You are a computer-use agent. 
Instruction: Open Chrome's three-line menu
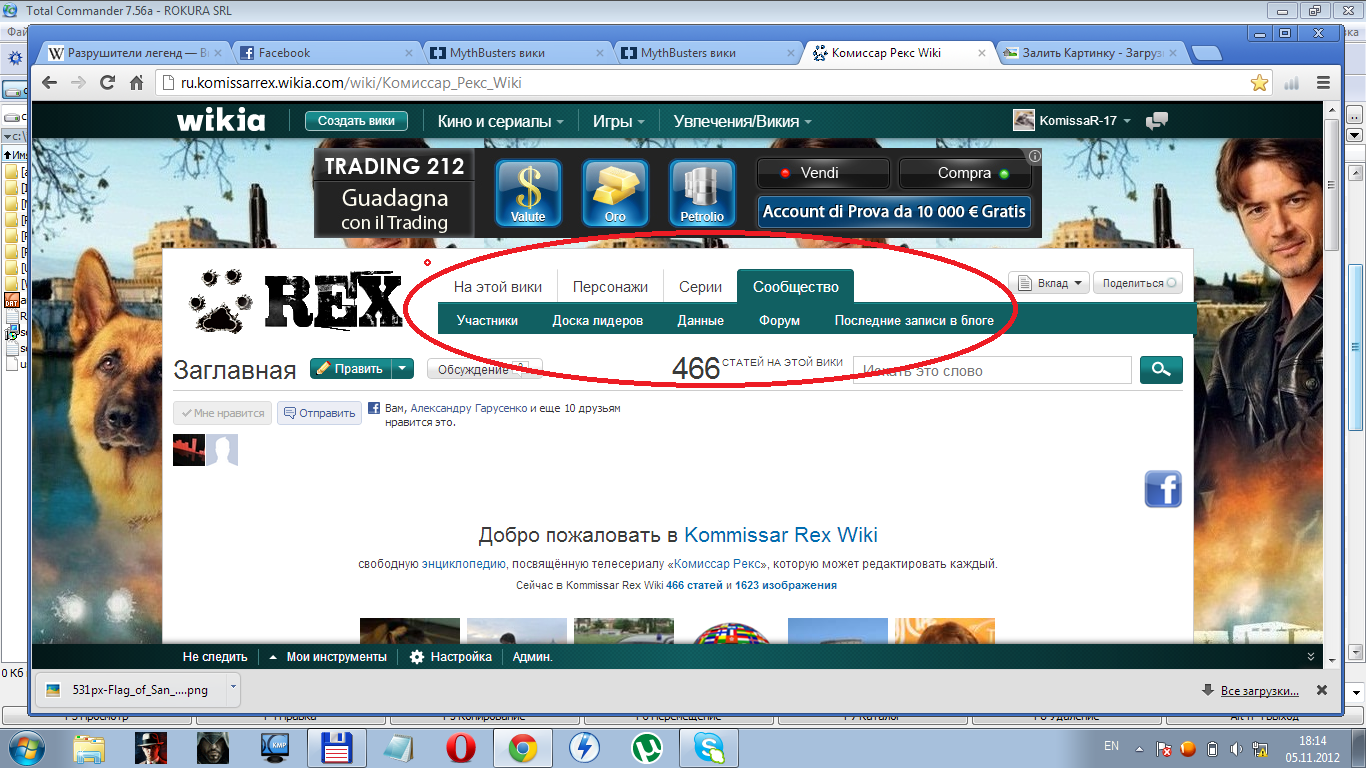tap(1323, 83)
